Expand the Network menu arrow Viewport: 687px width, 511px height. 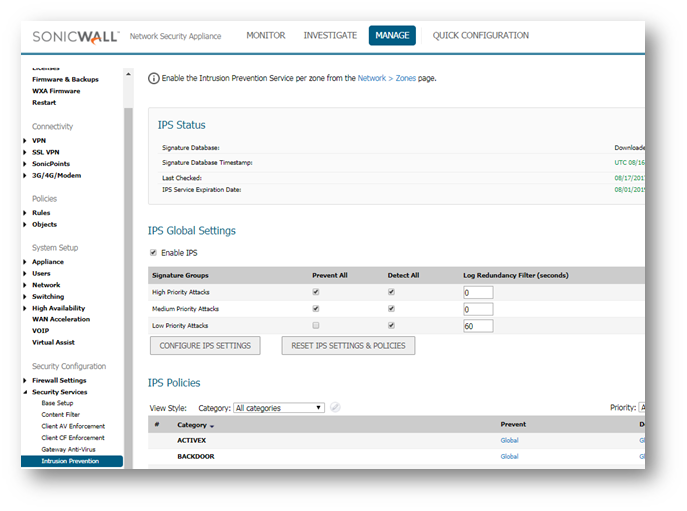(25, 285)
